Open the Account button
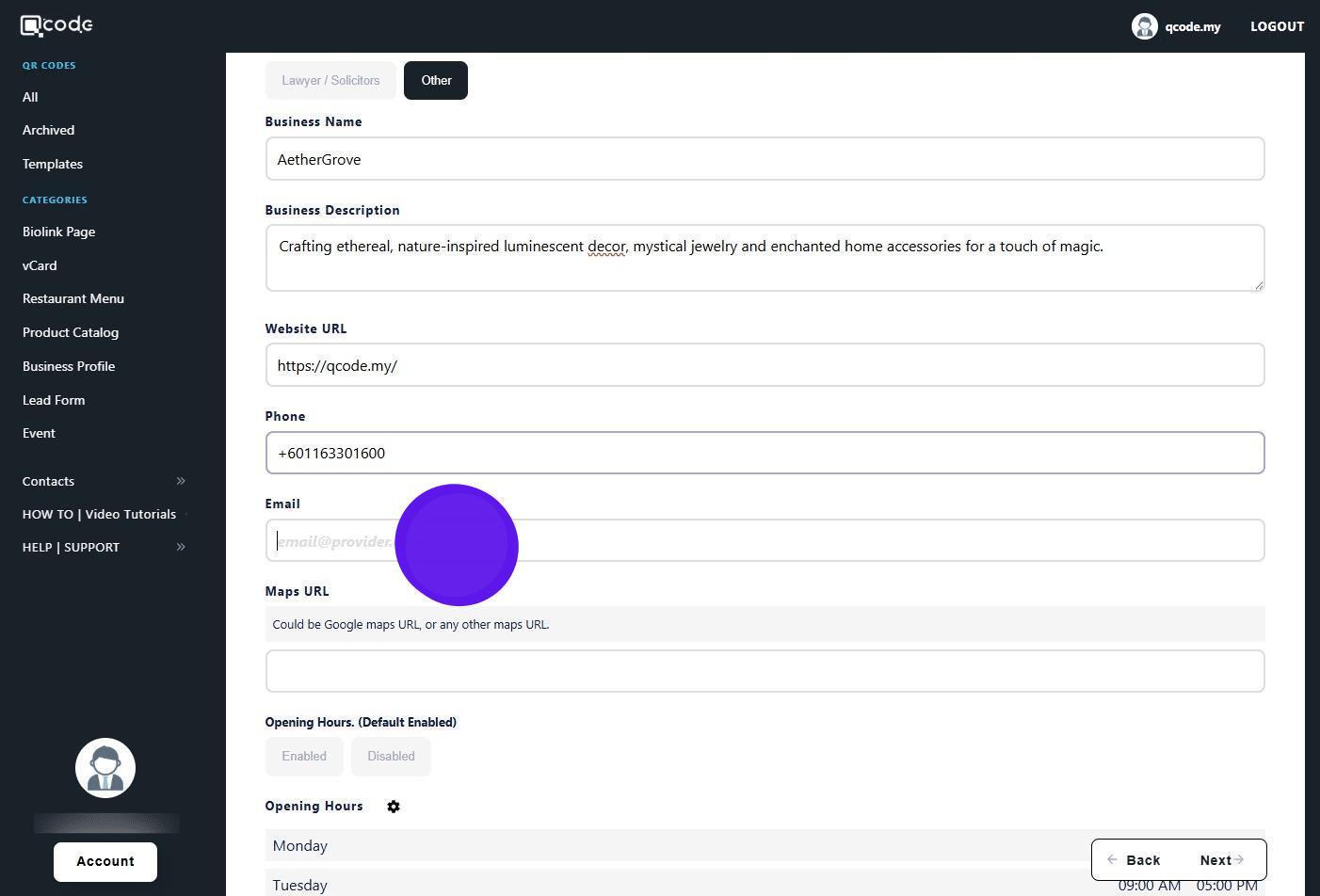The image size is (1320, 896). pyautogui.click(x=105, y=862)
